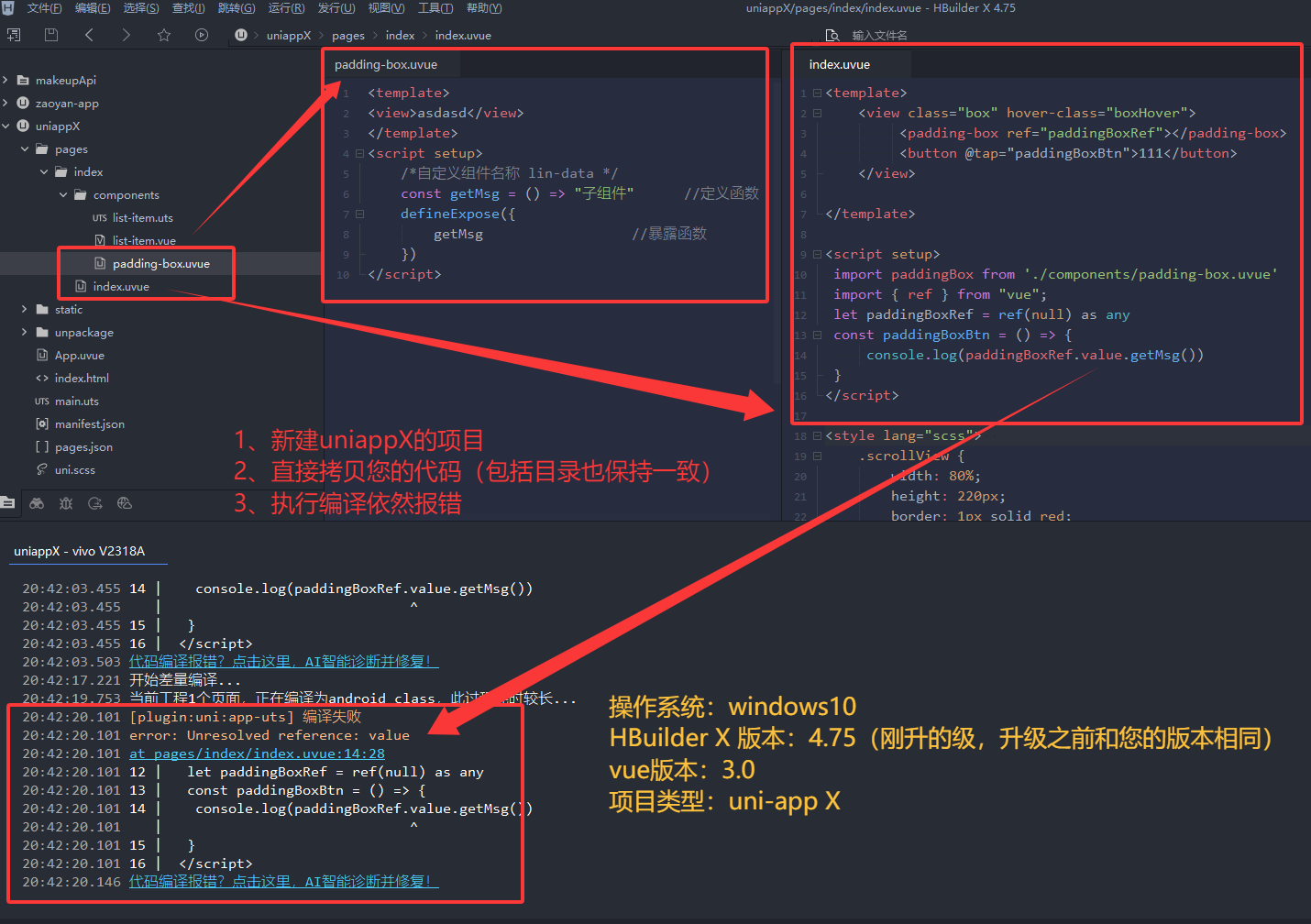
Task: Click the pages breadcrumb segment
Action: (x=348, y=36)
